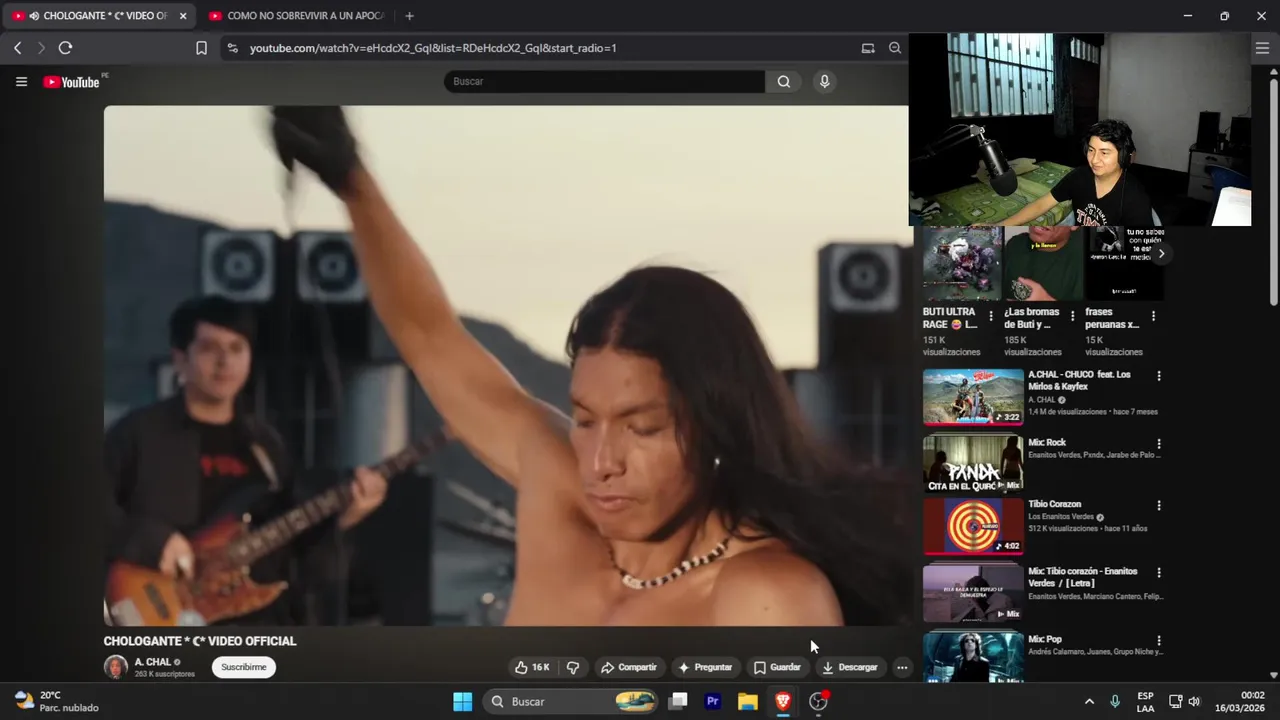Viewport: 1280px width, 720px height.
Task: Open the YouTube hamburger guide menu
Action: [x=21, y=82]
